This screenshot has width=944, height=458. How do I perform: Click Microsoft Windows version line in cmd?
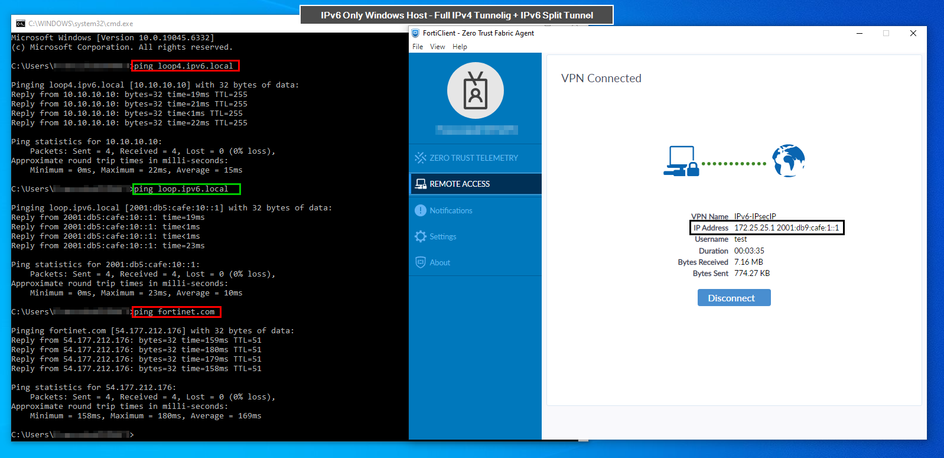[113, 37]
